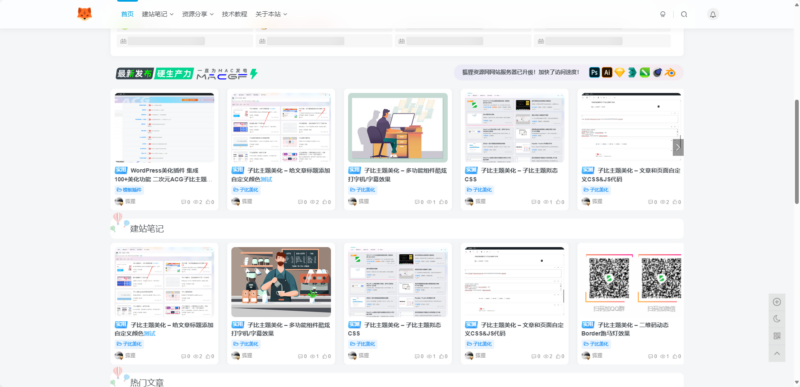
Task: Click the Illustrator Ai icon
Action: (607, 72)
